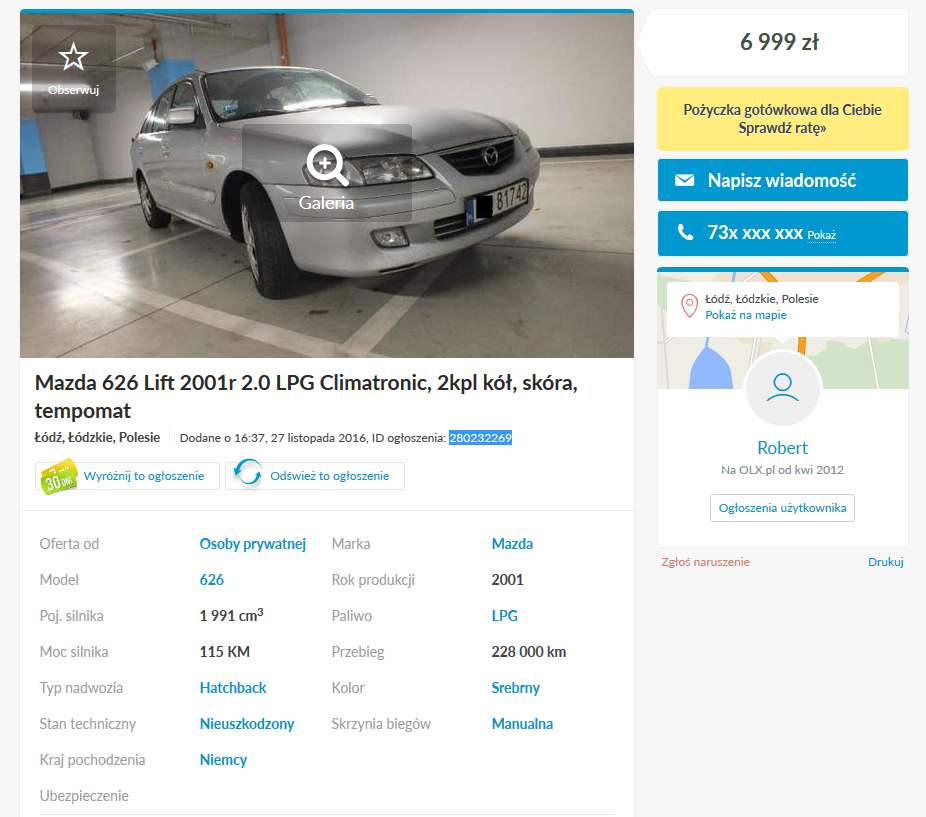Click the Pożyczka gotówkowa yellow banner

782,119
